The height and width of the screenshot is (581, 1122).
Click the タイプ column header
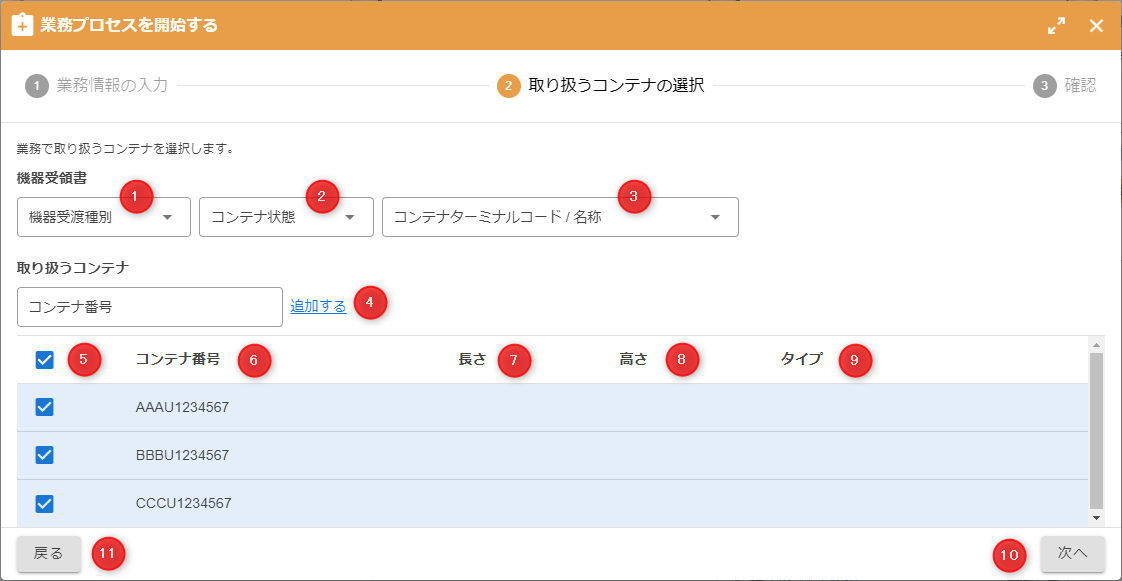pyautogui.click(x=801, y=359)
